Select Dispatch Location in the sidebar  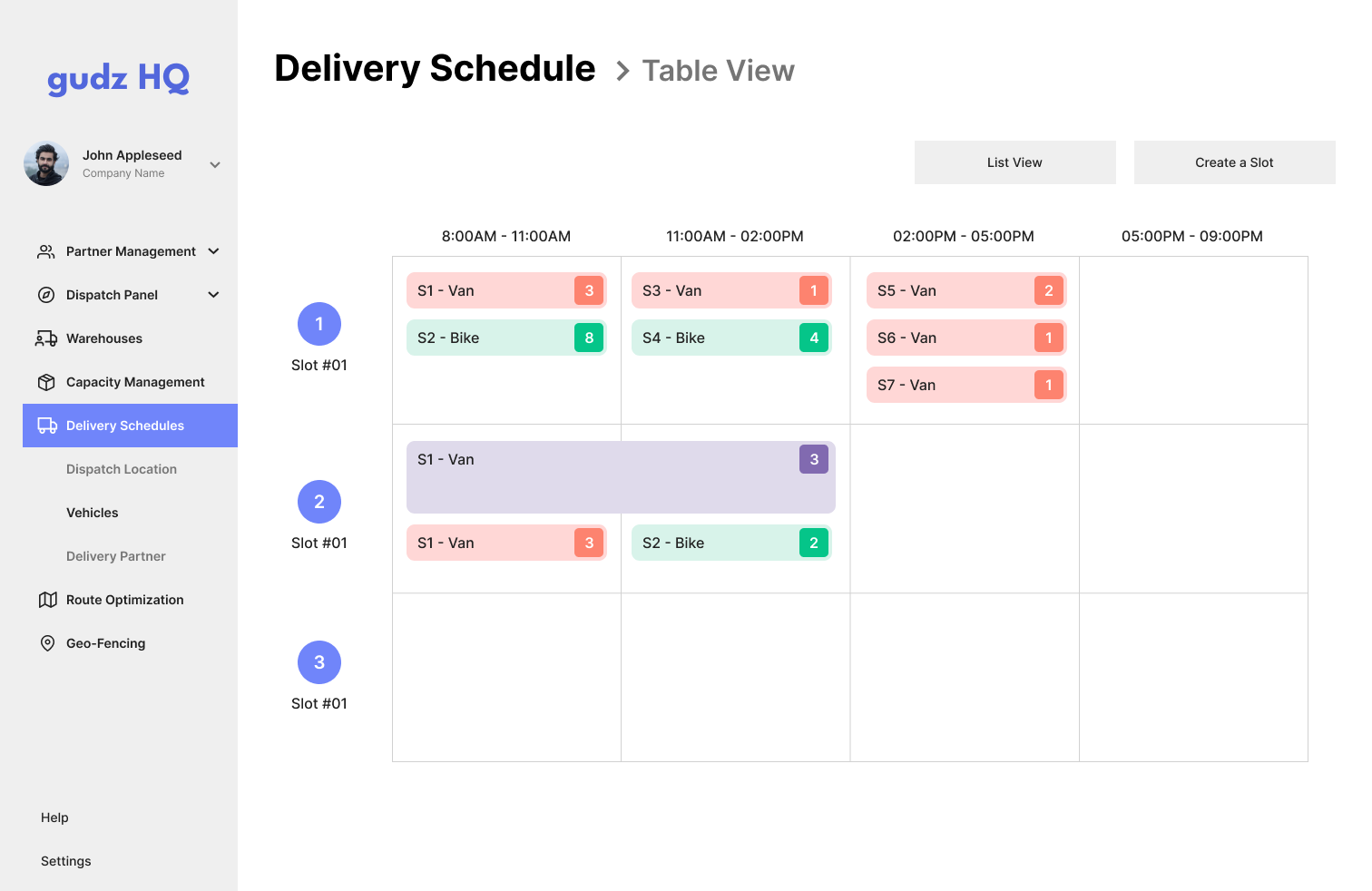click(122, 469)
